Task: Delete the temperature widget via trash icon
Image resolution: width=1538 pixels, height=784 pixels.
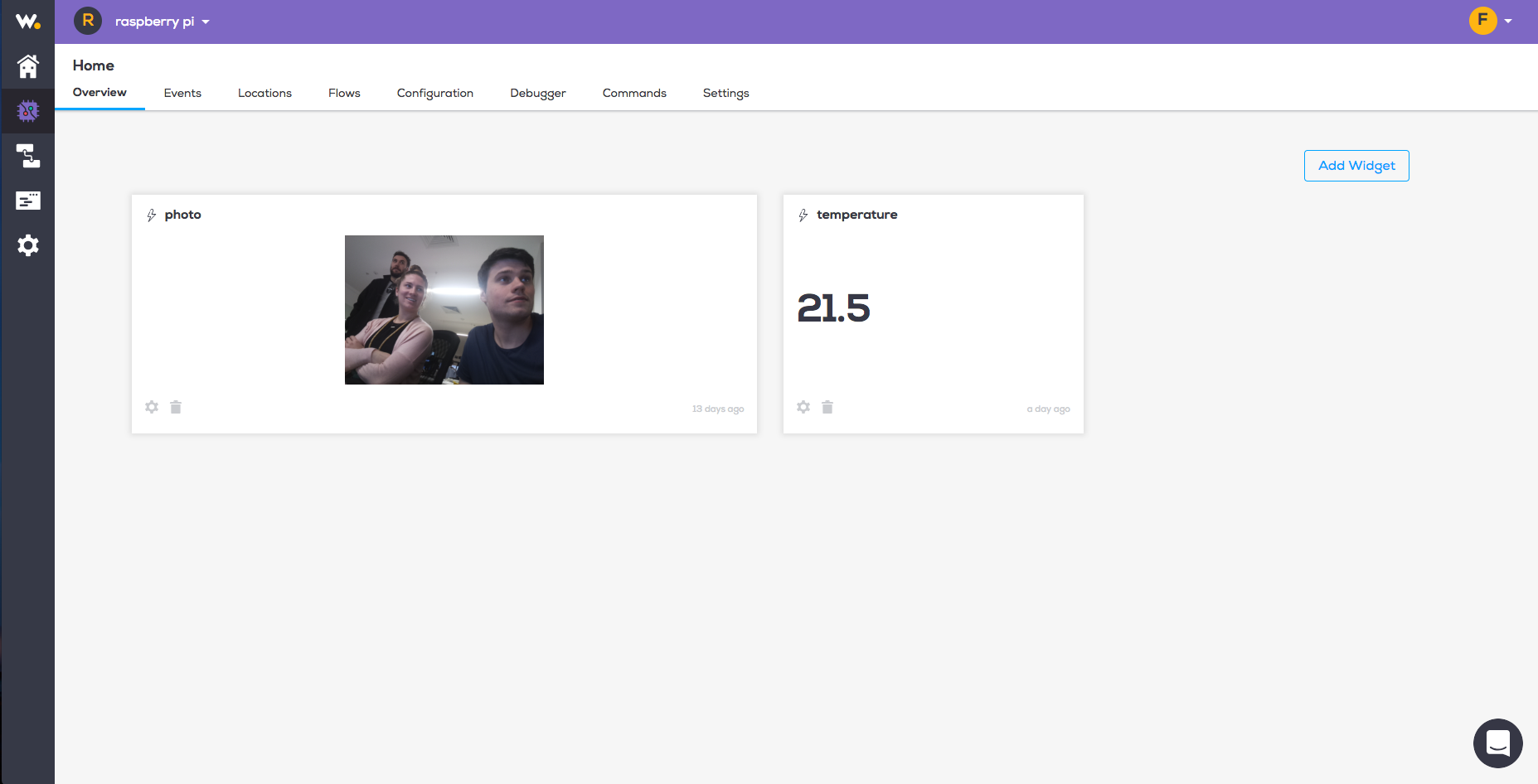Action: click(827, 407)
